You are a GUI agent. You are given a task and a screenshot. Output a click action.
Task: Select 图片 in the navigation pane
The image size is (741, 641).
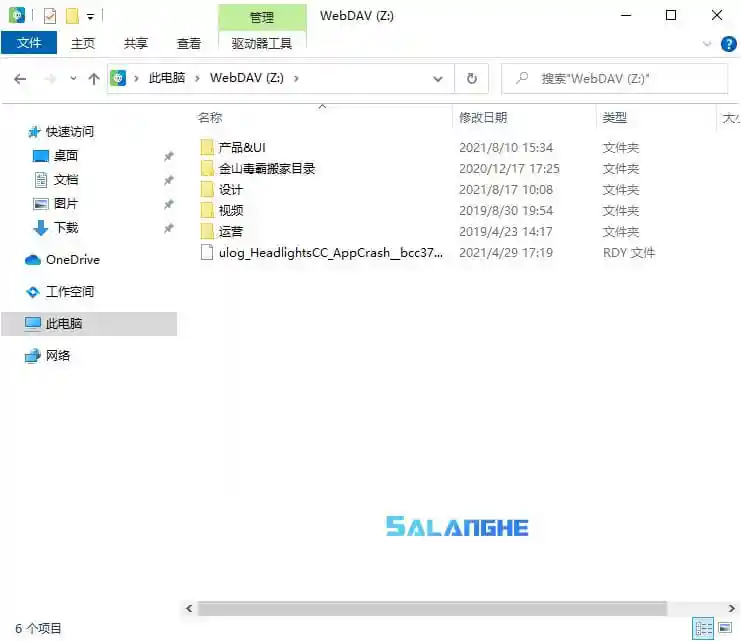pyautogui.click(x=66, y=204)
